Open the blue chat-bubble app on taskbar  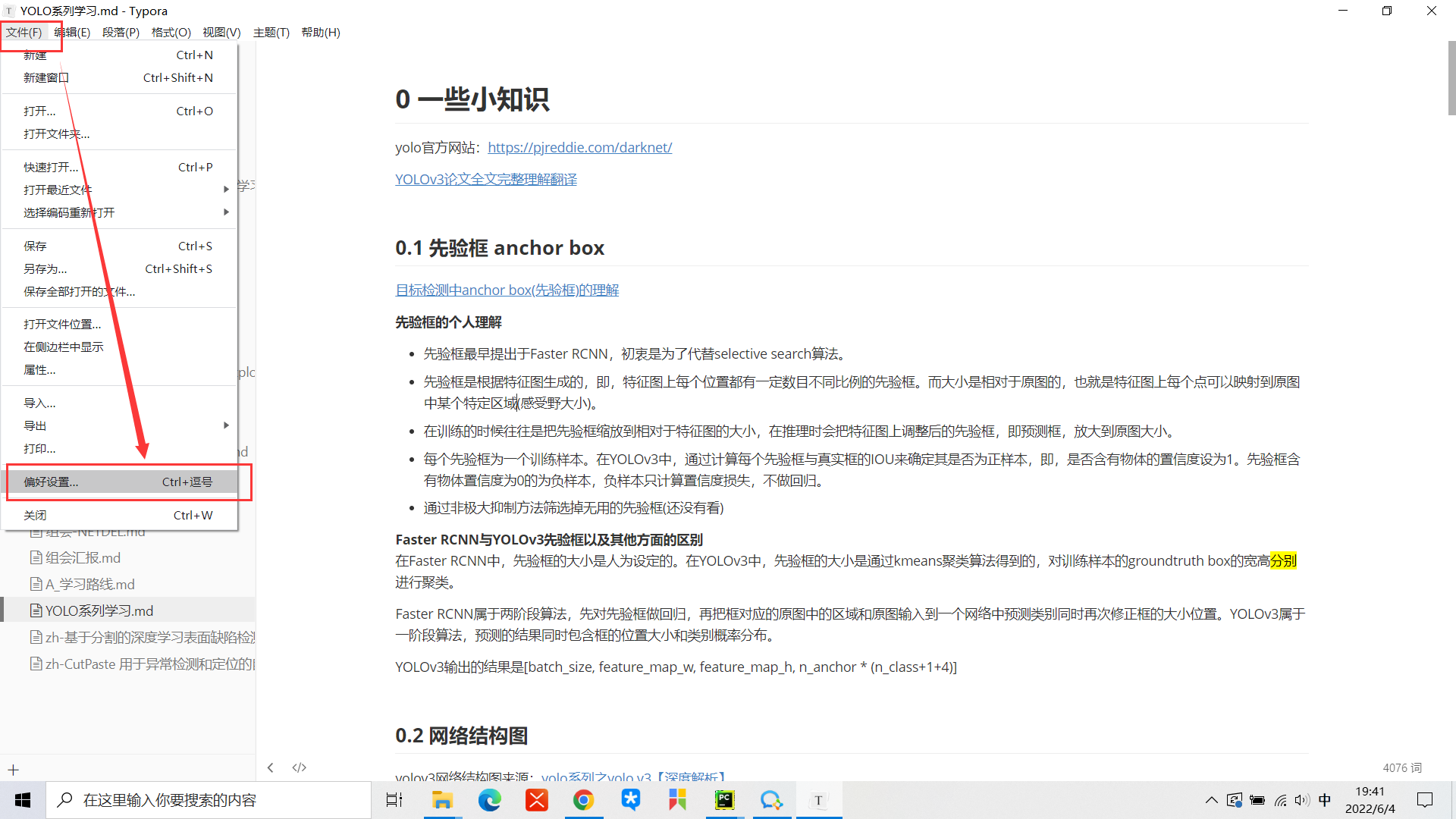[771, 800]
